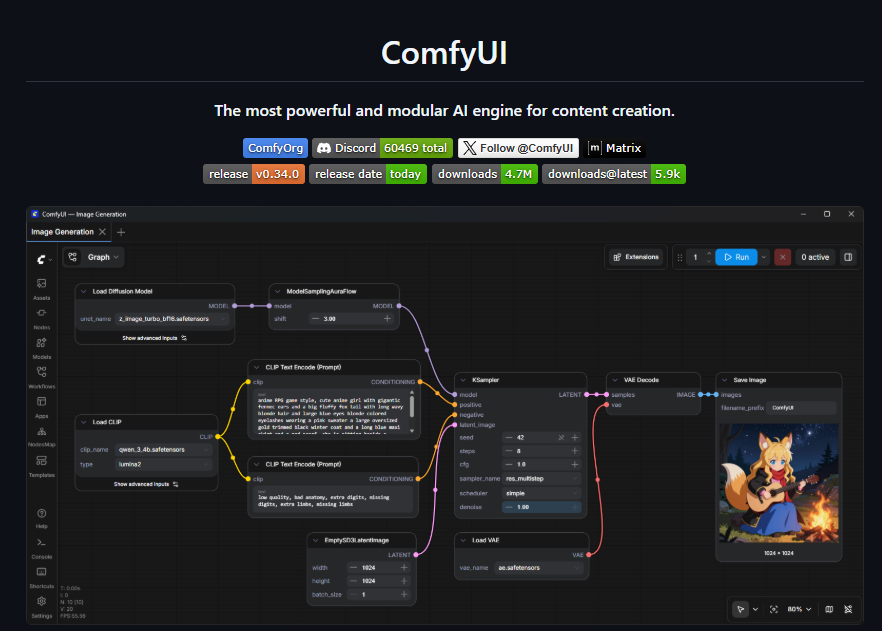Click the filename_prefix ComfyUI input field
This screenshot has width=882, height=631.
[803, 408]
